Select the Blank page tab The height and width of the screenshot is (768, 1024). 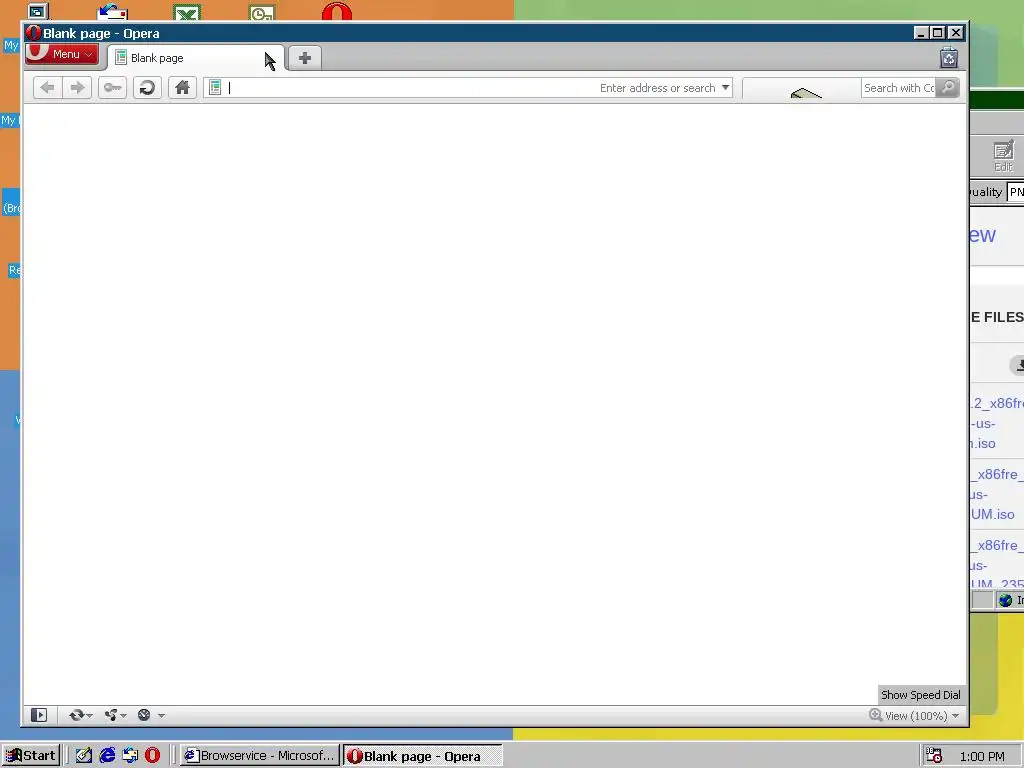tap(196, 58)
